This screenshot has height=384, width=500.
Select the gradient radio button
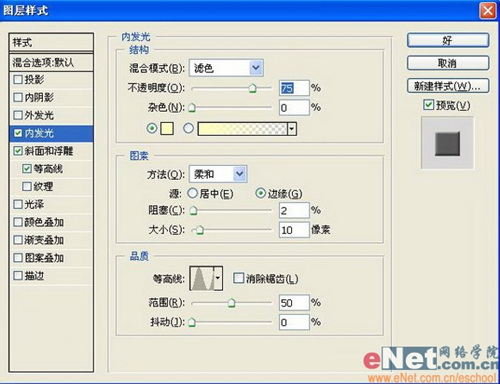point(188,128)
